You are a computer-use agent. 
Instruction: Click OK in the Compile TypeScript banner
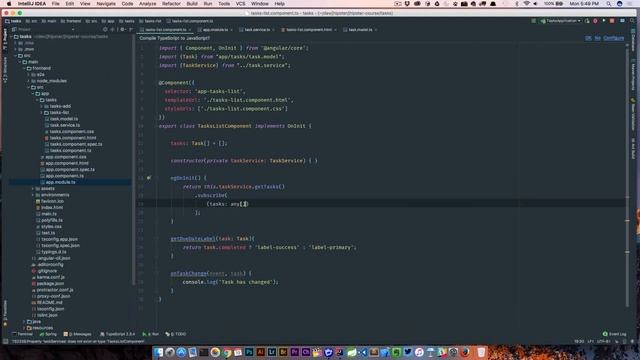588,38
